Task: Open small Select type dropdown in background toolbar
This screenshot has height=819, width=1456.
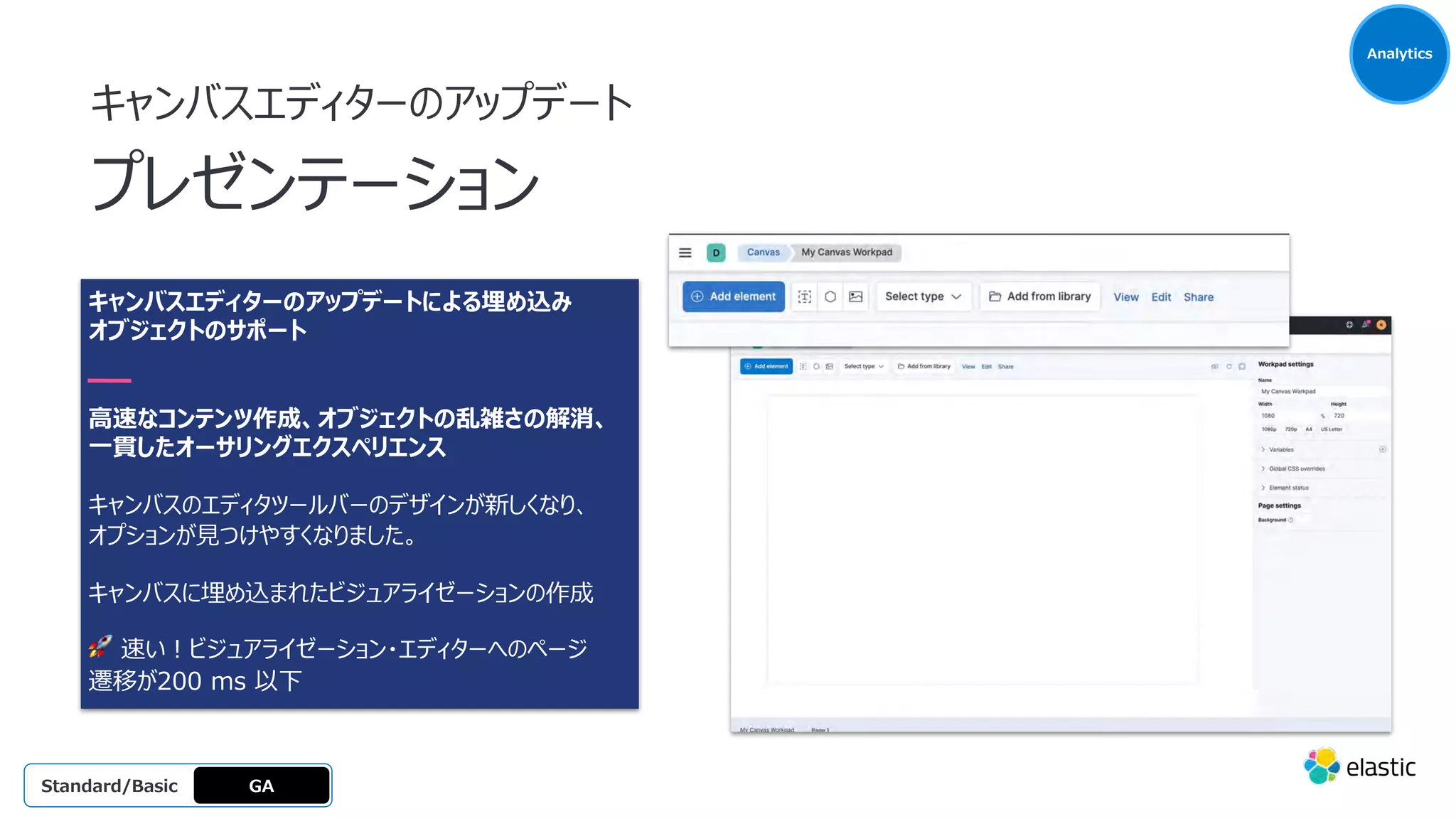Action: coord(864,367)
